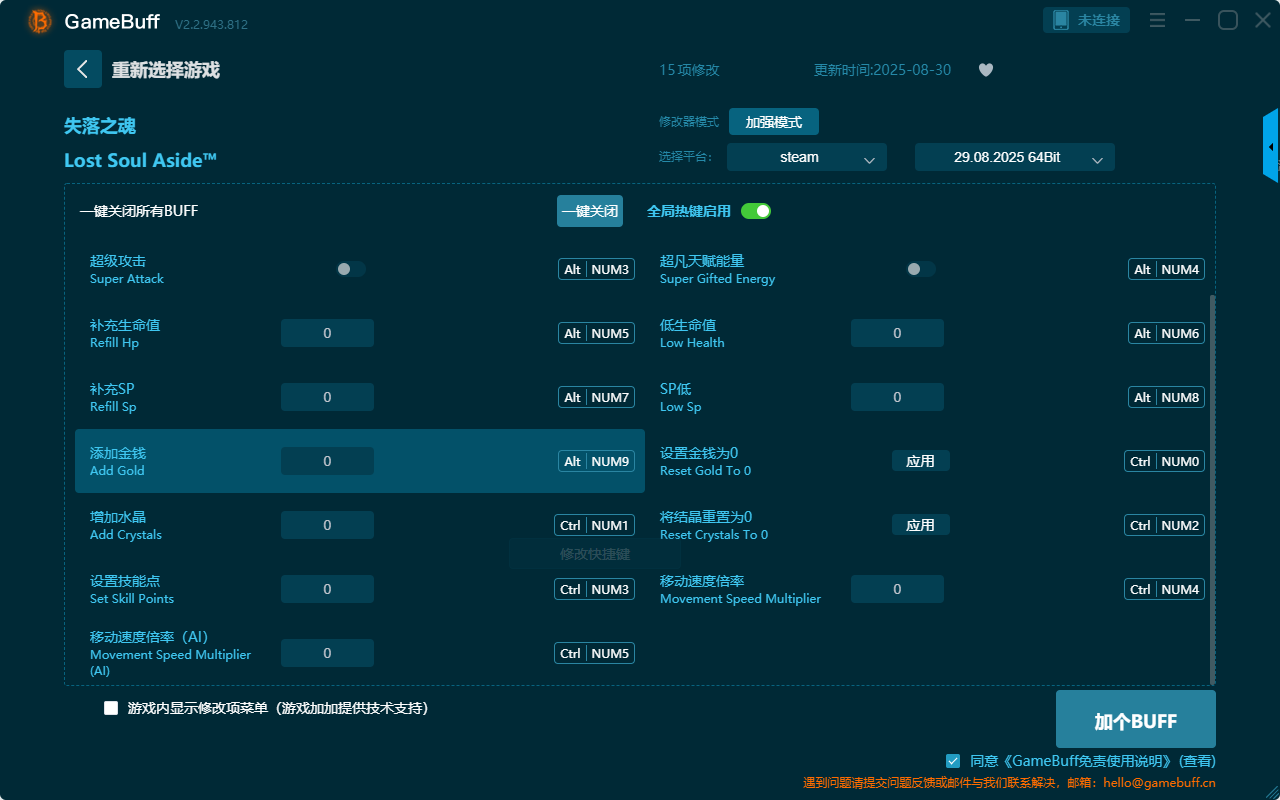Click Ctrl NUM4 hotkey for Movement Speed Multiplier
Viewport: 1280px width, 800px height.
point(1164,589)
